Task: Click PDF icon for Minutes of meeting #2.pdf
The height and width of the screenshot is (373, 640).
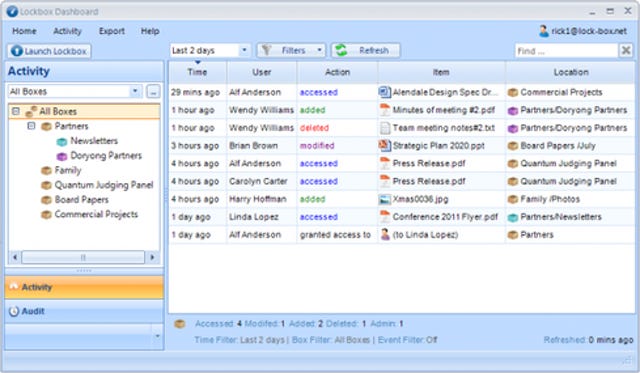Action: pyautogui.click(x=384, y=110)
